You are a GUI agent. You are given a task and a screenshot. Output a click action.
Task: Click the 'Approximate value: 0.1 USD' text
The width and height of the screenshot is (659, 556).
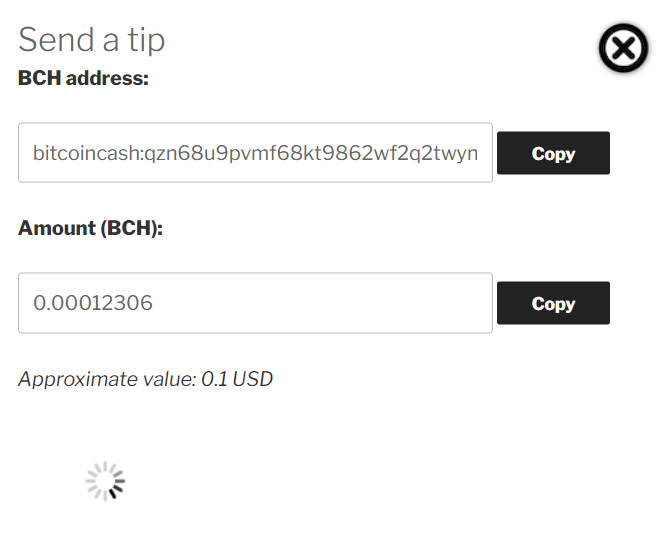pos(145,379)
